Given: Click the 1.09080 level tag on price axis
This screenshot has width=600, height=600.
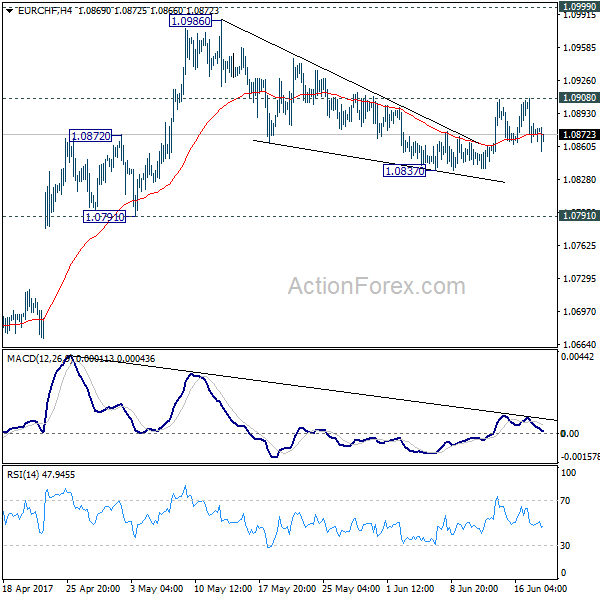Looking at the screenshot, I should 579,98.
